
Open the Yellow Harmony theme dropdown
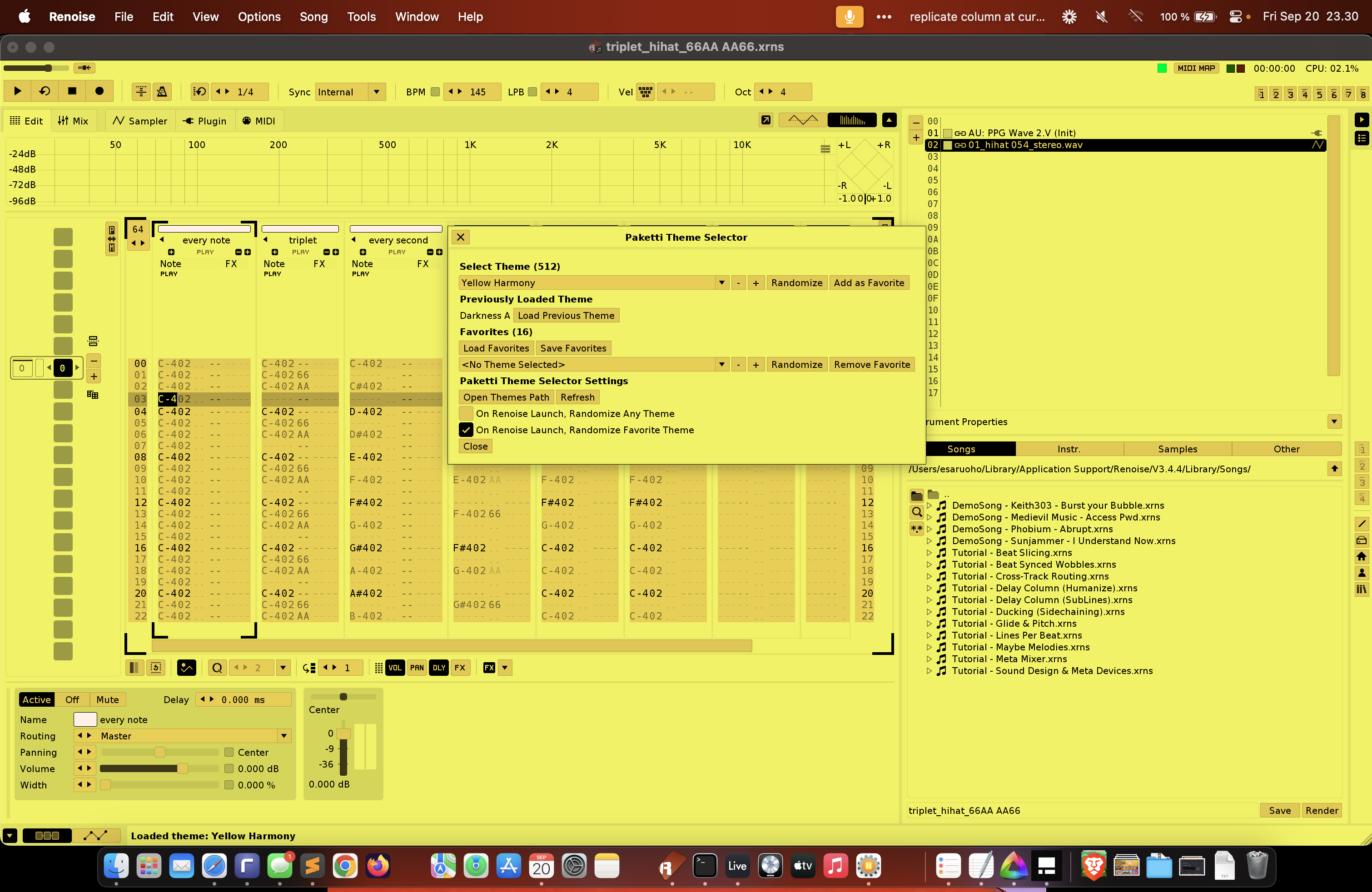point(721,283)
